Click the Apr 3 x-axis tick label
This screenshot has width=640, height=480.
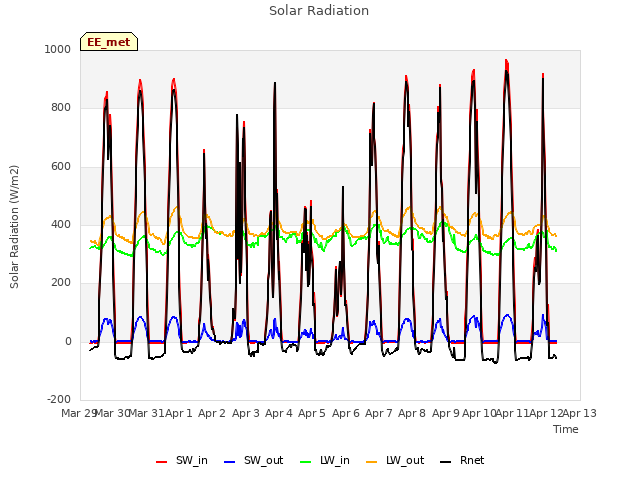(x=246, y=413)
